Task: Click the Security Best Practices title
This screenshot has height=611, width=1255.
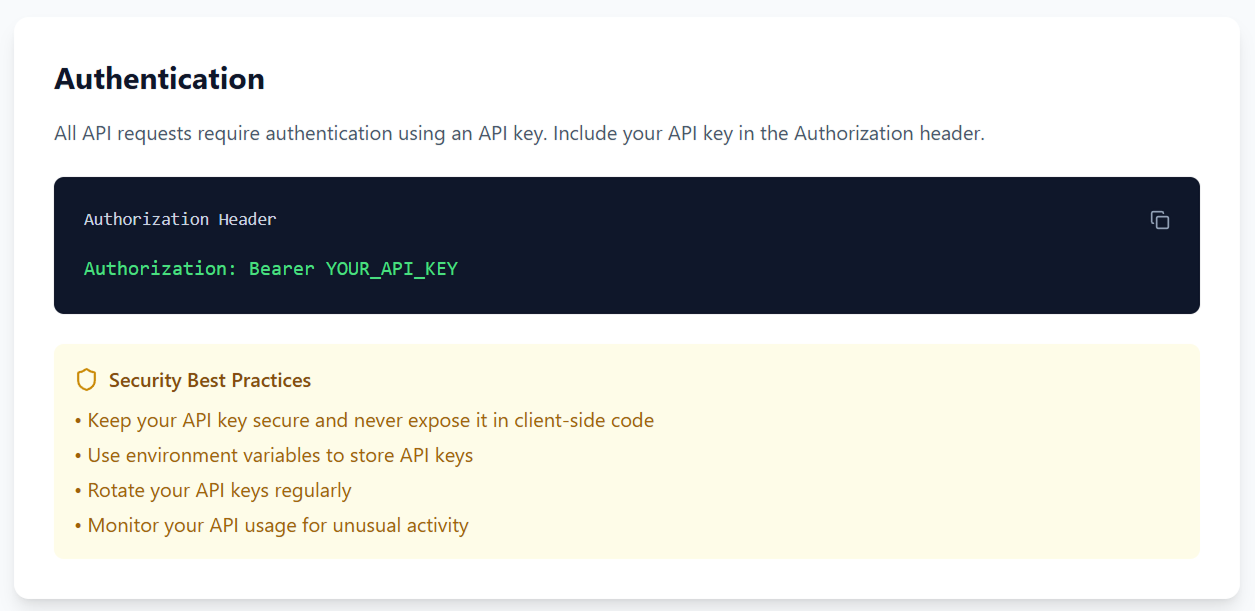Action: tap(210, 380)
